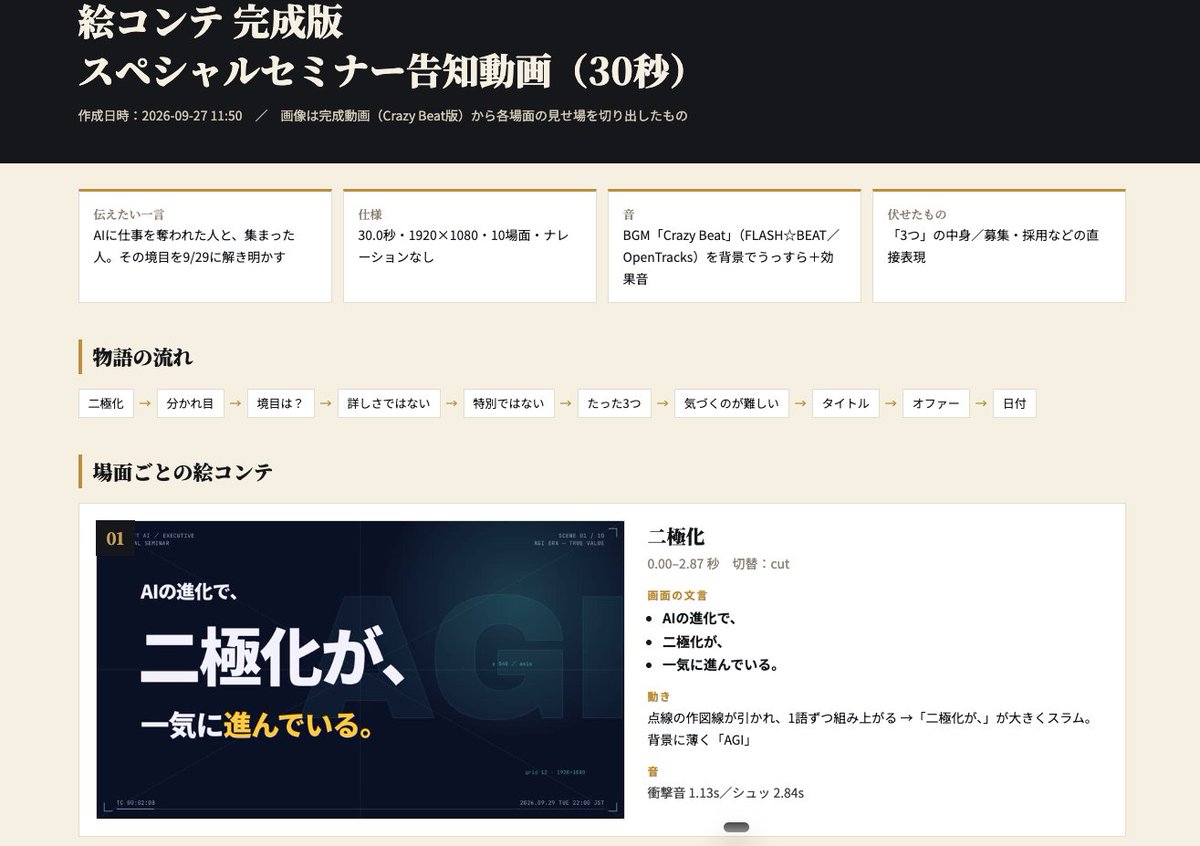This screenshot has height=846, width=1200.
Task: Open the scene 01 storyboard thumbnail
Action: coord(360,669)
